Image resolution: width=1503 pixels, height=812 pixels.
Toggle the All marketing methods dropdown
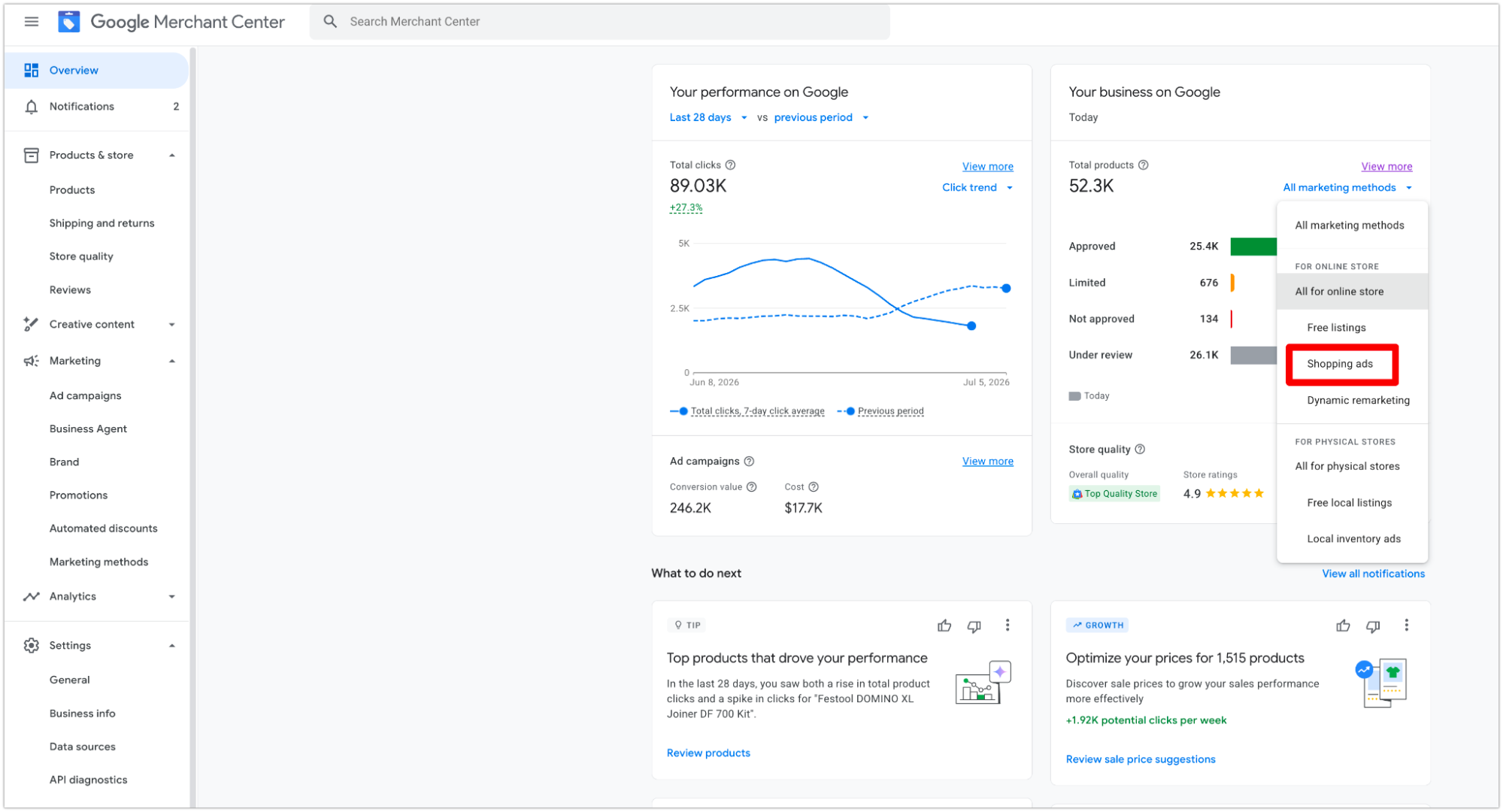[x=1347, y=188]
